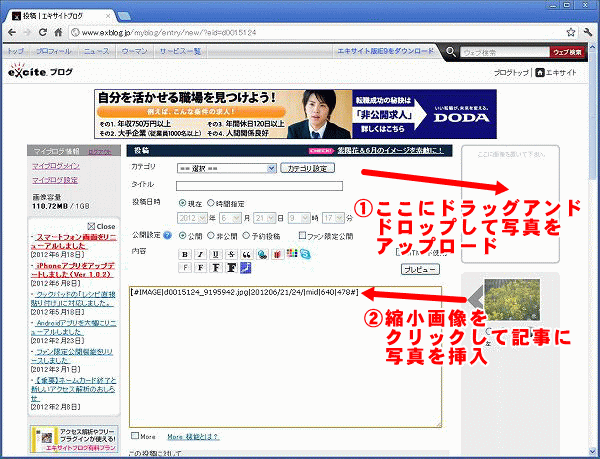Open the browser wrench menu

588,33
